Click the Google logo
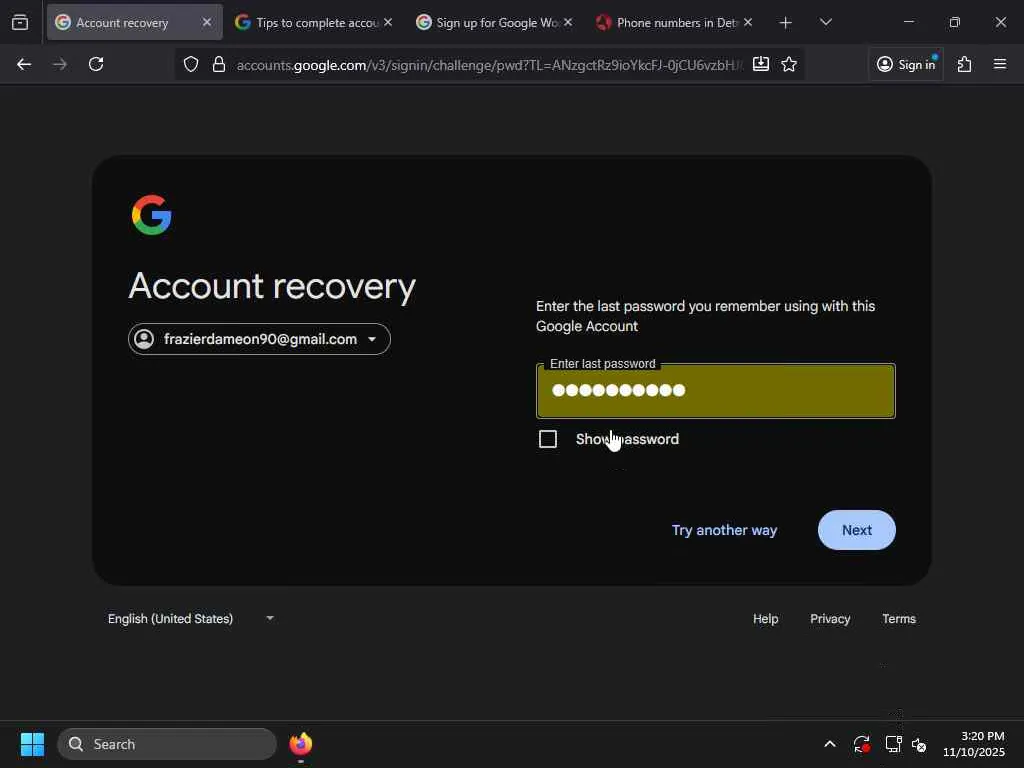Screen dimensions: 1024x768 pos(152,215)
